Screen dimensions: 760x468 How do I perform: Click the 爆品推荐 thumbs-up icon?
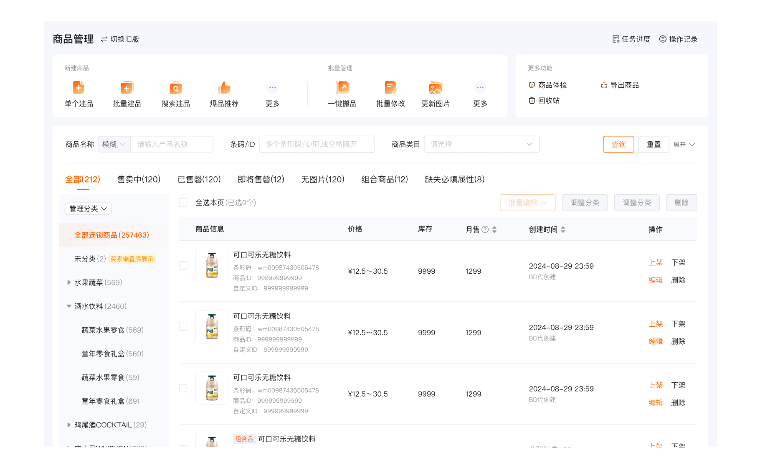pyautogui.click(x=224, y=88)
